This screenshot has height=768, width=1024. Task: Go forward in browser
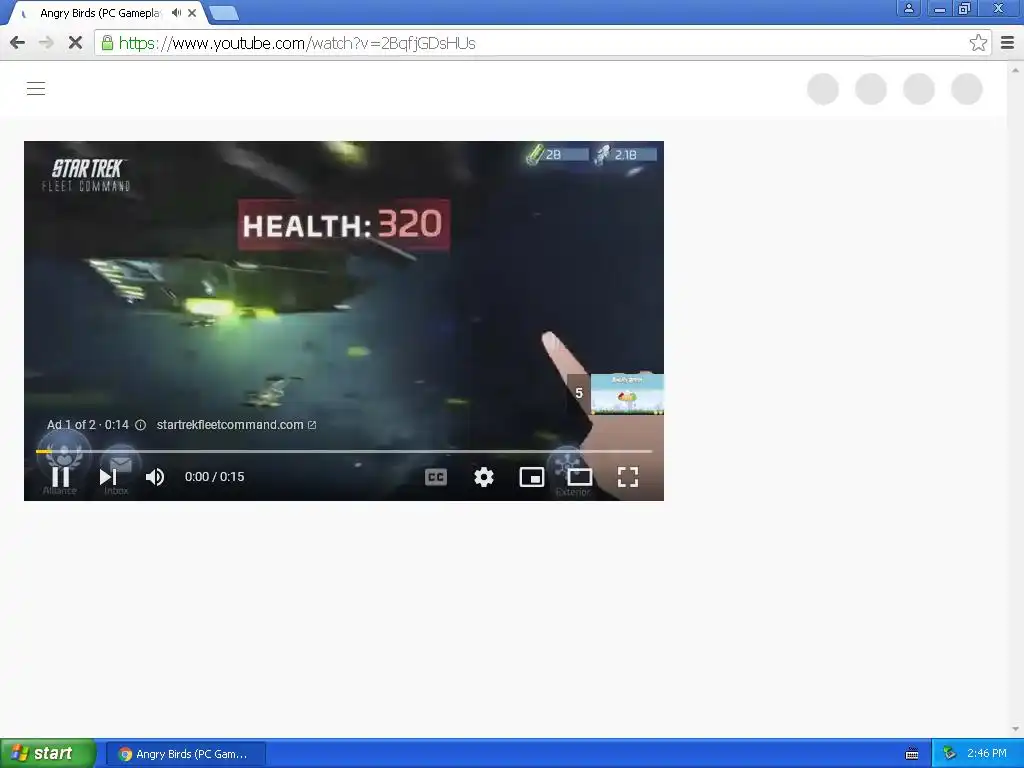pyautogui.click(x=46, y=43)
